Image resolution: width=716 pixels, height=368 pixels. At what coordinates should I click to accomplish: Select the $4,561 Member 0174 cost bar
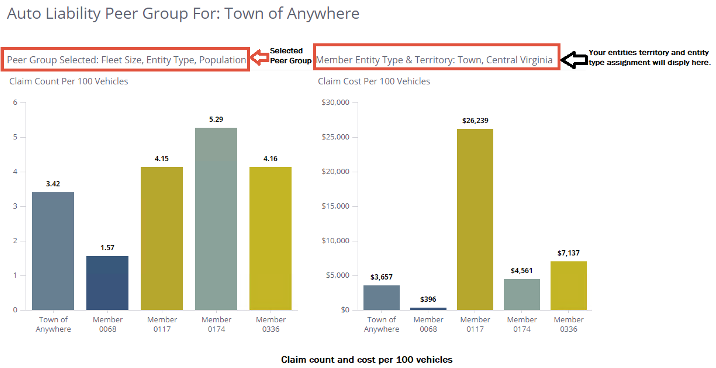[522, 294]
